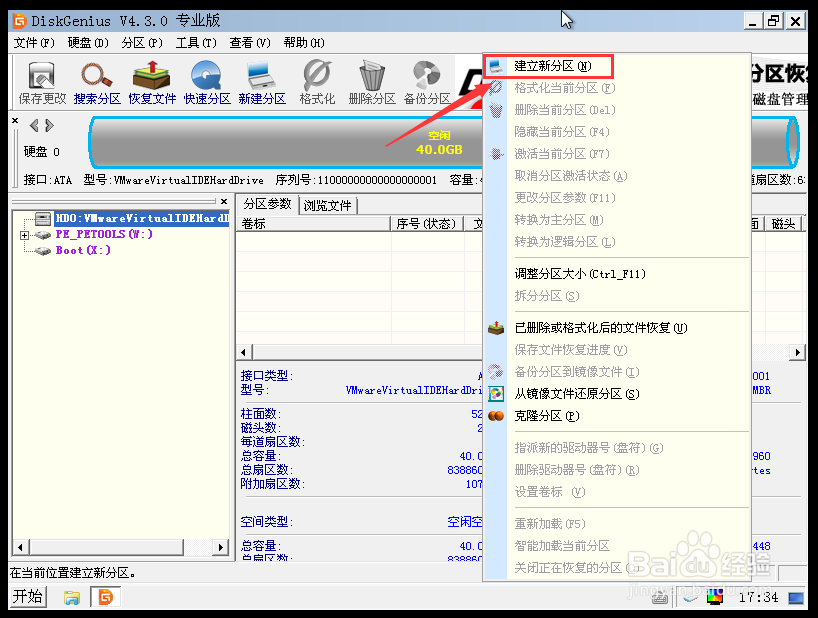Screen dimensions: 818x618
Task: Switch to the 分区参数 tab
Action: point(268,204)
